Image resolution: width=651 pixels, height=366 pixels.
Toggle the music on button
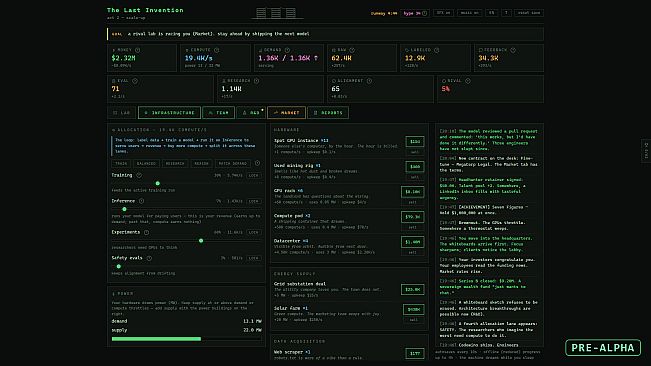(470, 13)
